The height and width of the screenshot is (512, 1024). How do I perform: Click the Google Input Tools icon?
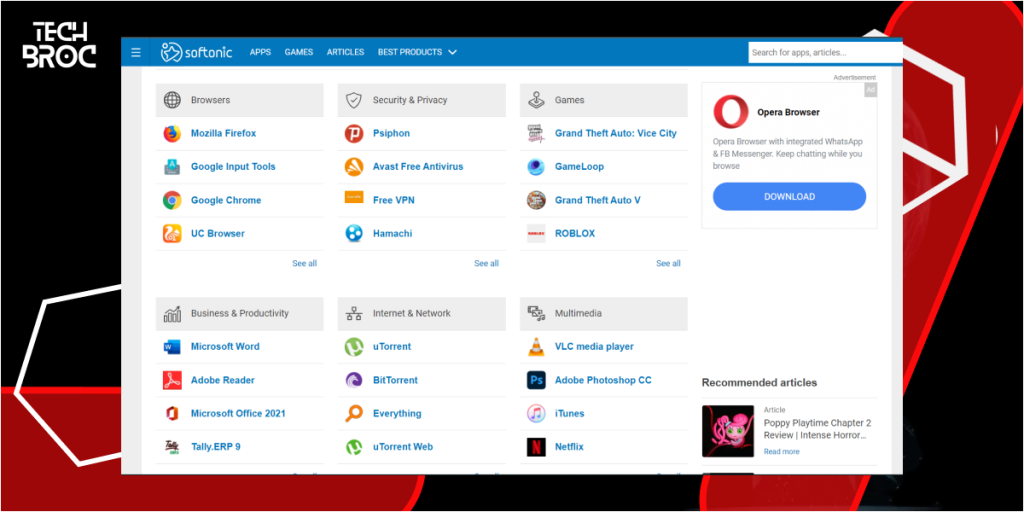[172, 167]
